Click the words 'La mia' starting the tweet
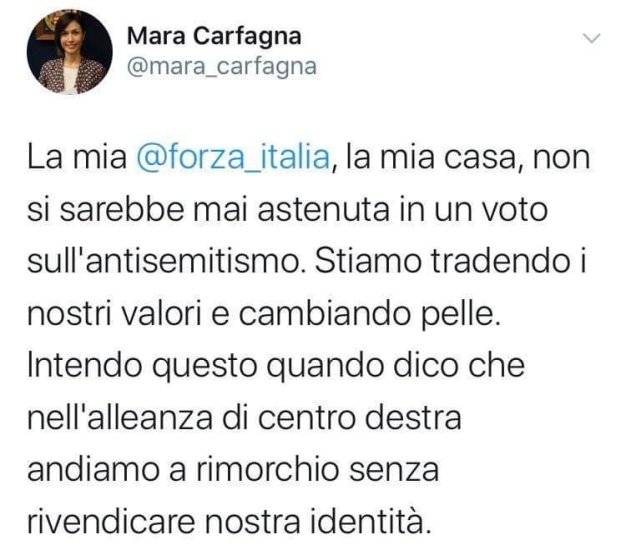Viewport: 626px width, 555px height. click(77, 158)
